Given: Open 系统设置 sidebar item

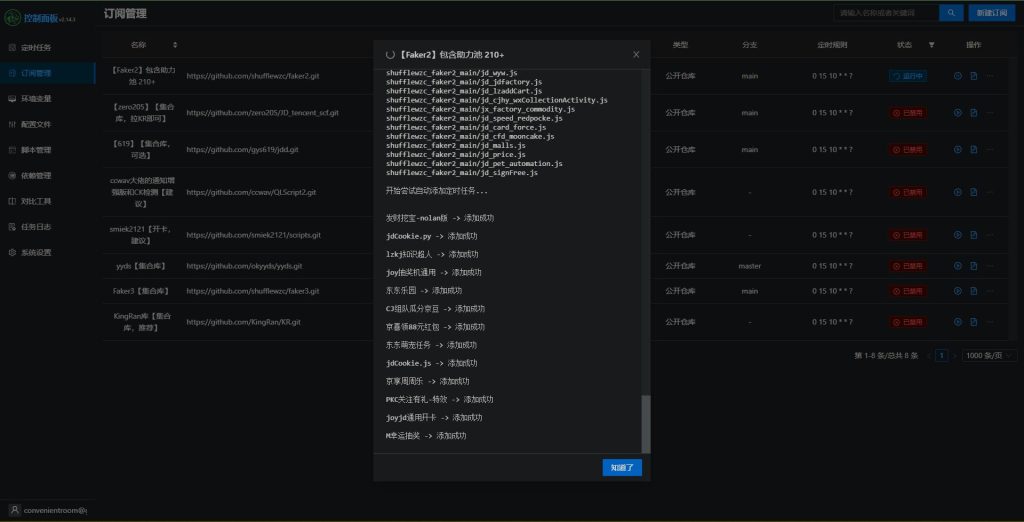Looking at the screenshot, I should (47, 252).
